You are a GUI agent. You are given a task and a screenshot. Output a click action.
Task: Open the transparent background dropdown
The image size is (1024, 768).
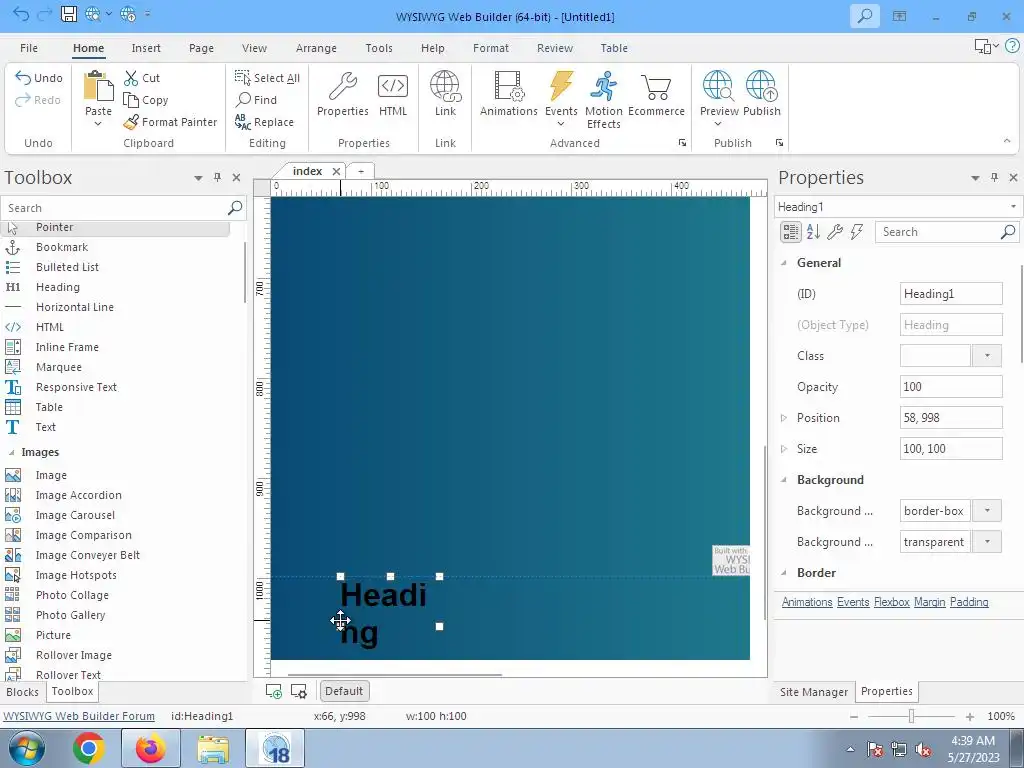coord(987,542)
